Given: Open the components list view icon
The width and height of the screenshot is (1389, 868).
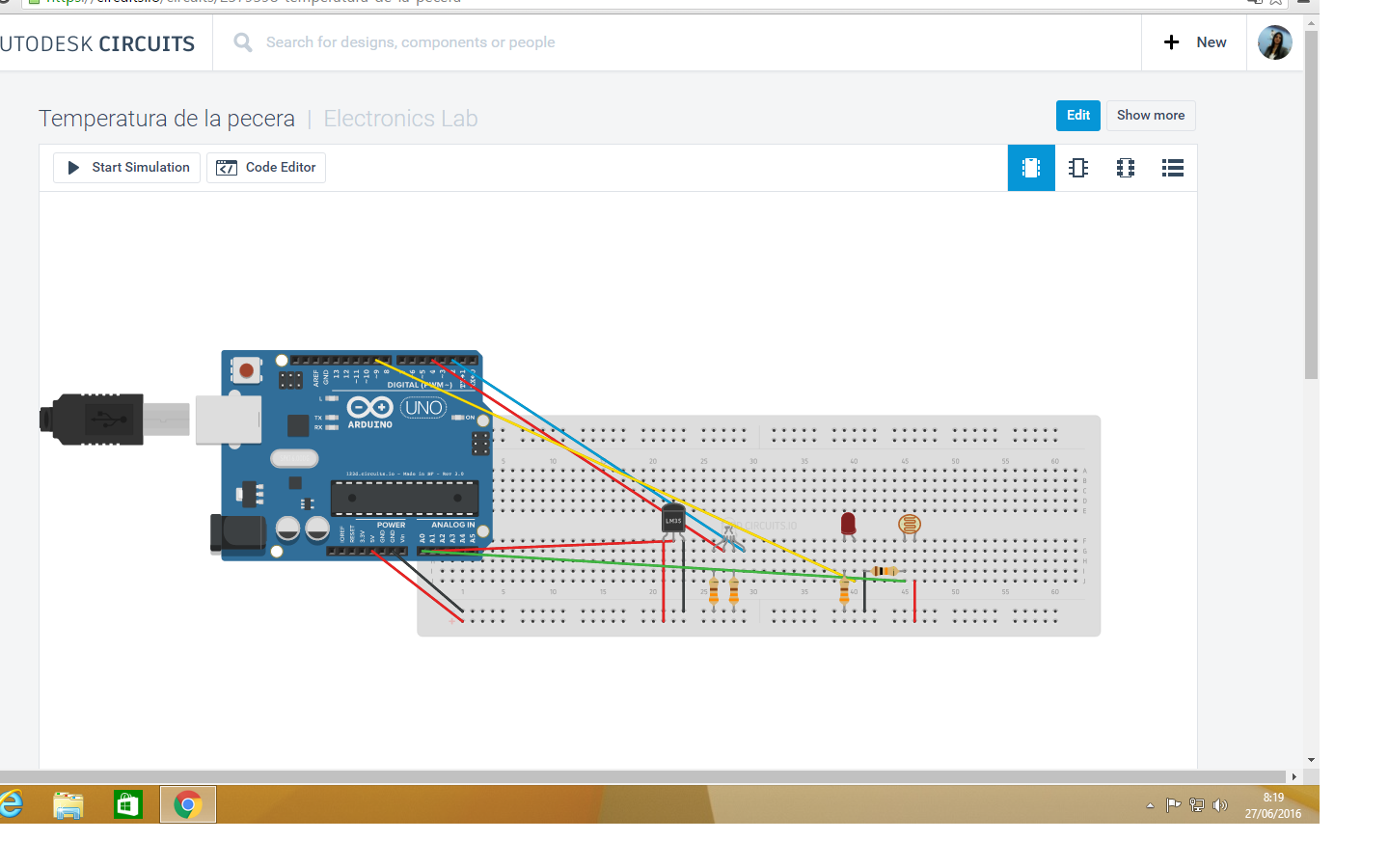Looking at the screenshot, I should tap(1172, 167).
